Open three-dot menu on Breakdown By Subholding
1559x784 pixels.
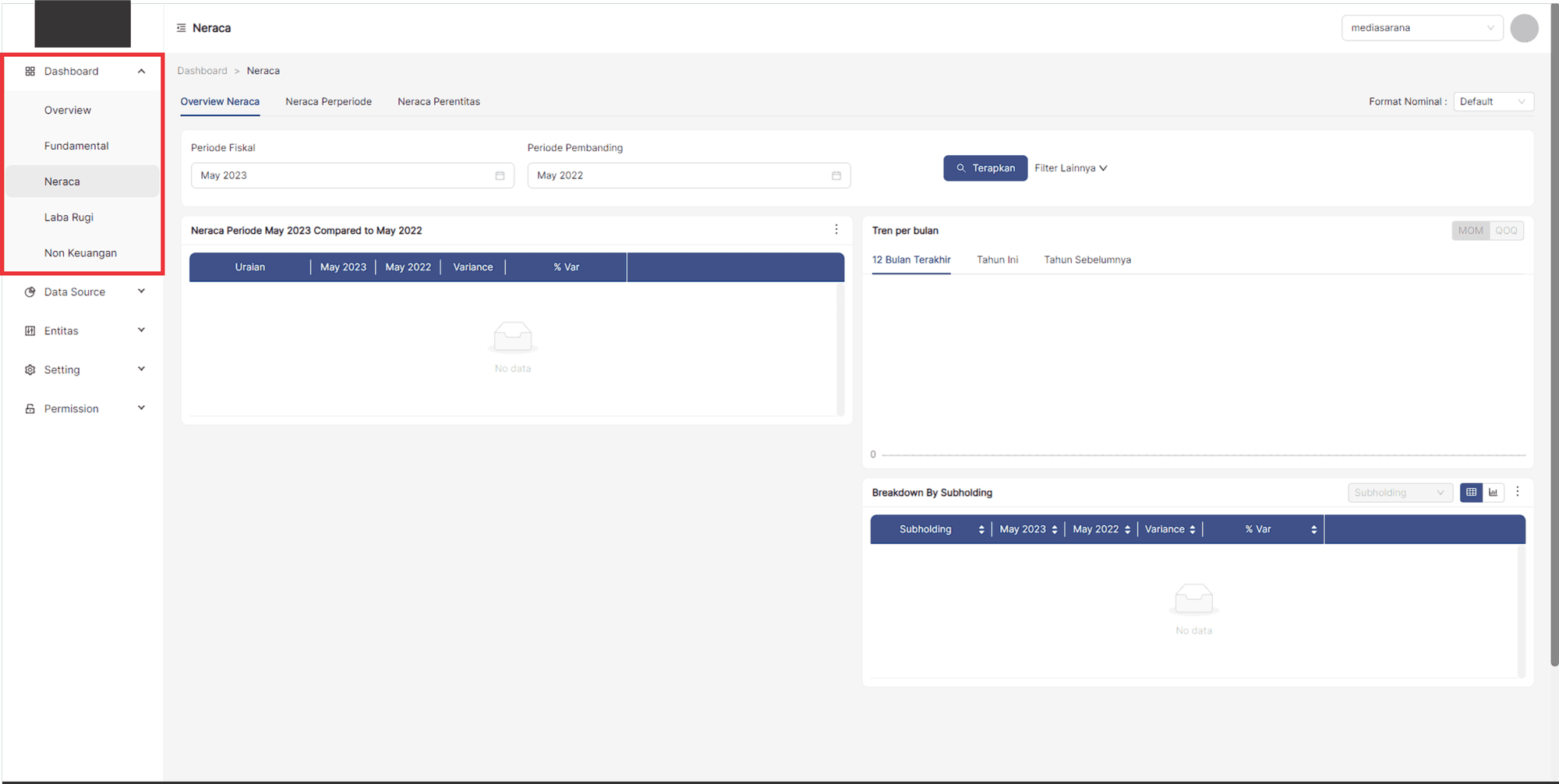(x=1518, y=492)
